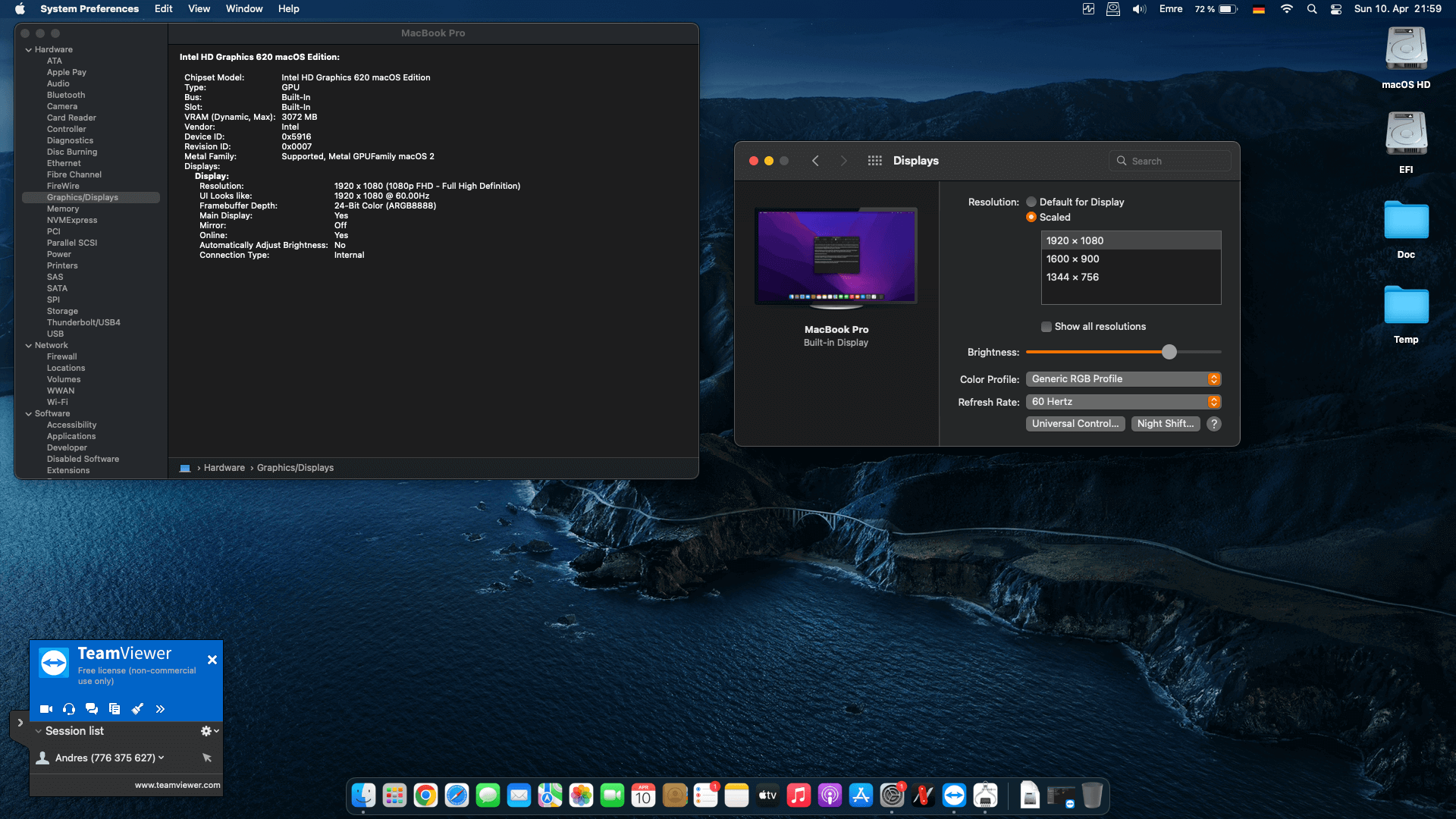Collapse the TeamViewer Session list
Image resolution: width=1456 pixels, height=819 pixels.
[38, 731]
